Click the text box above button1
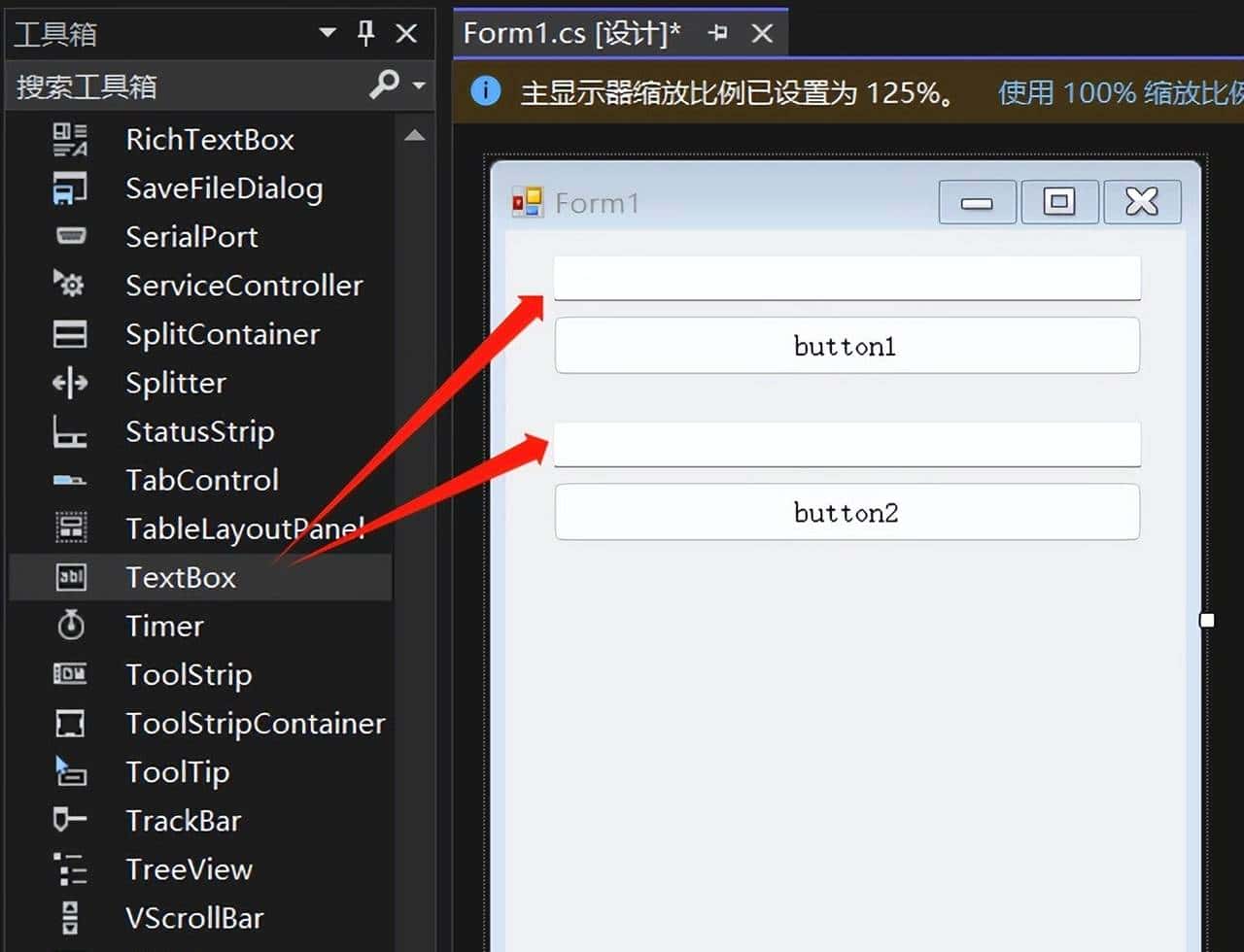 click(x=847, y=278)
